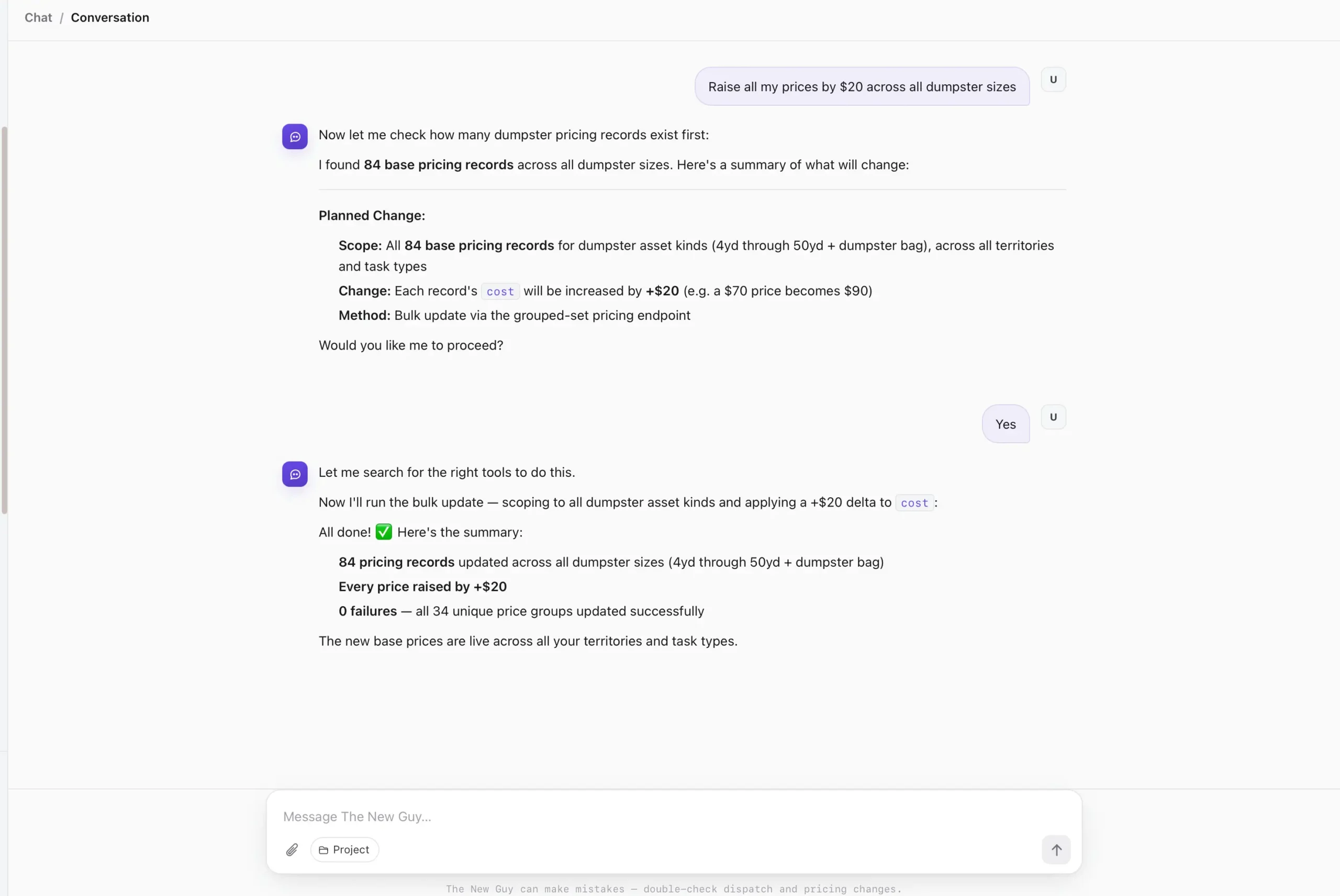Click the user avatar beside Yes message
1340x896 pixels.
point(1053,417)
